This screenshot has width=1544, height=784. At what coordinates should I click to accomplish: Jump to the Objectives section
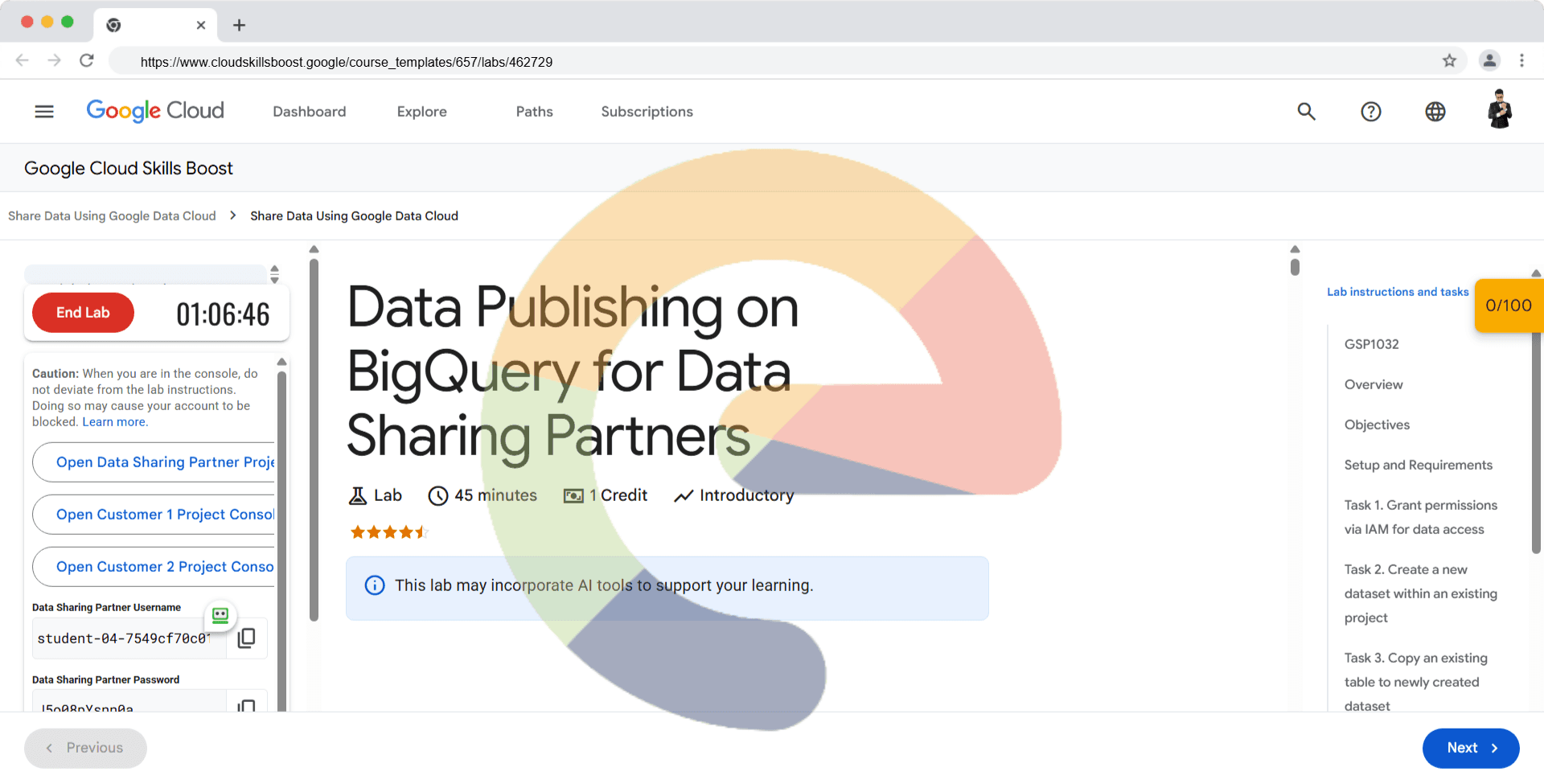click(1377, 425)
